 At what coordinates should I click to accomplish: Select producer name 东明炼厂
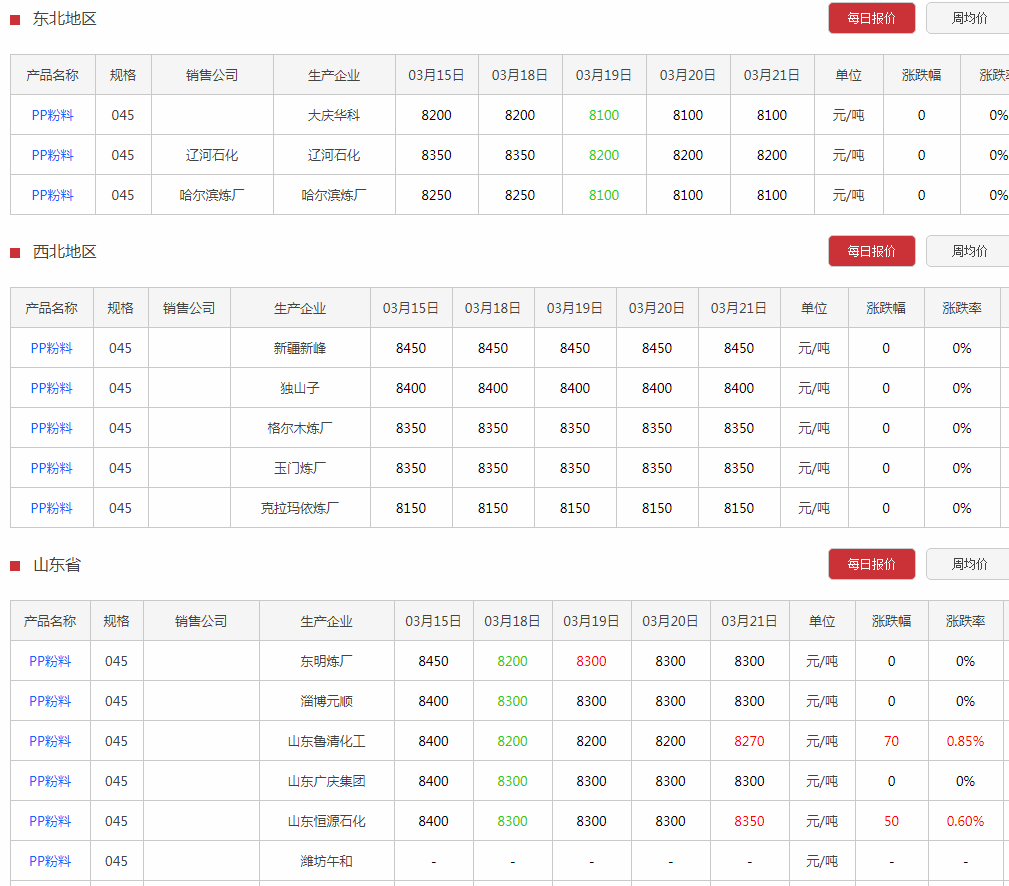click(326, 661)
